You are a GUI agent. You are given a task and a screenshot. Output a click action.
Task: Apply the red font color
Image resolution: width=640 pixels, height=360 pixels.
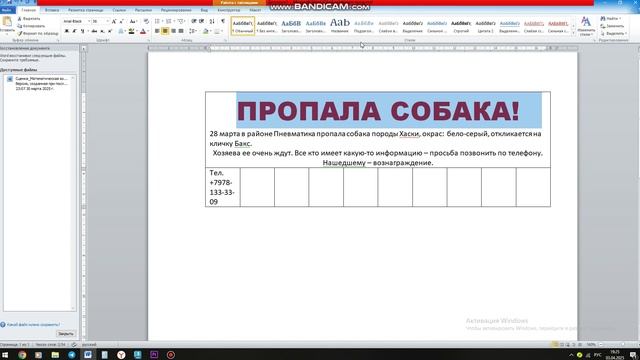(142, 31)
